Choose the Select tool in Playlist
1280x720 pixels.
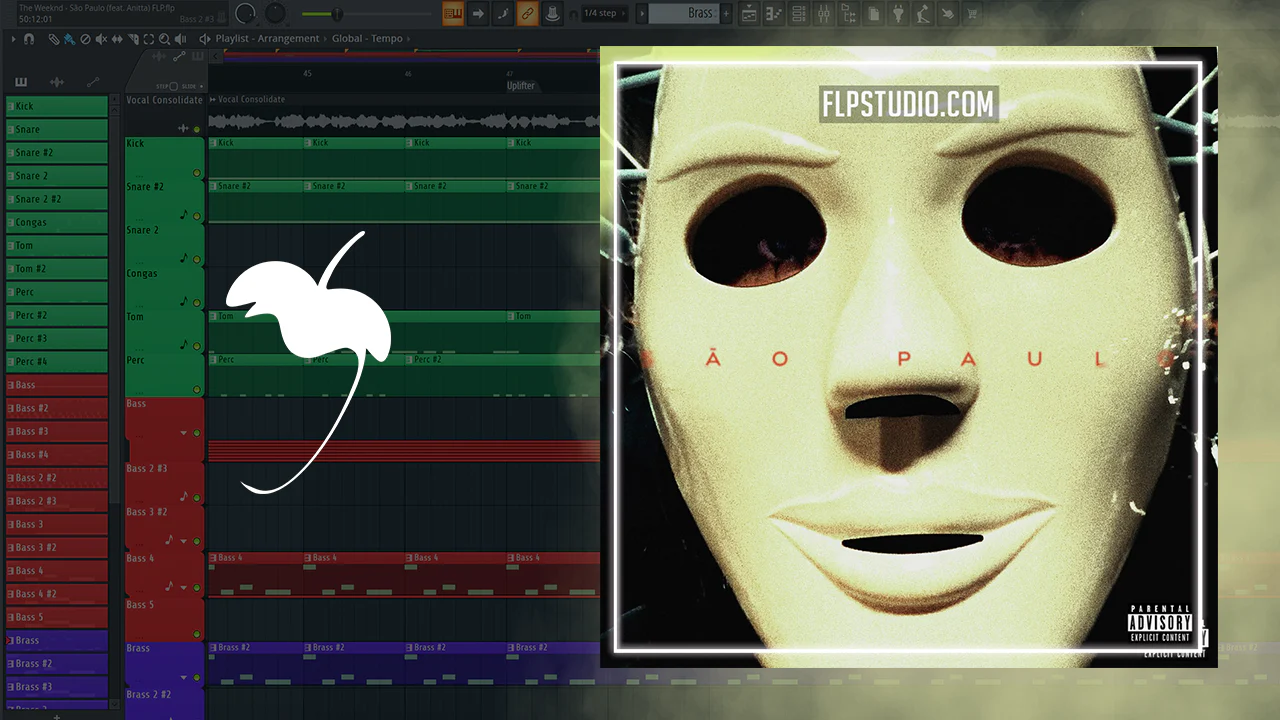(149, 39)
